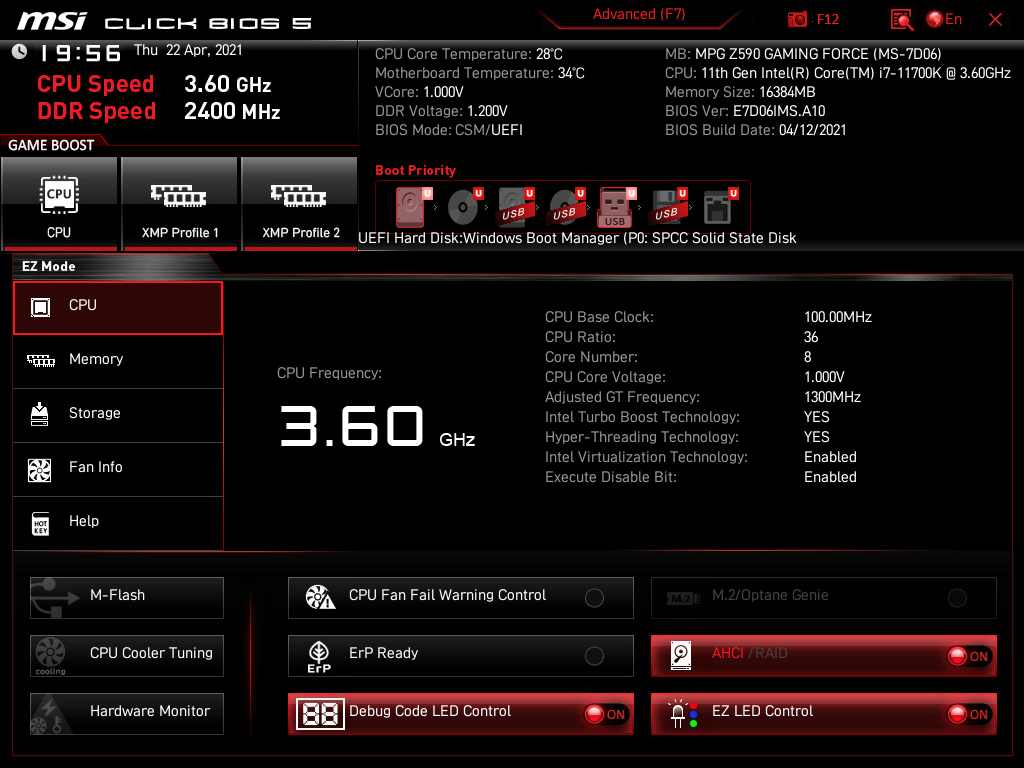Viewport: 1024px width, 768px height.
Task: Click the Memory stick icon in sidebar
Action: point(40,360)
